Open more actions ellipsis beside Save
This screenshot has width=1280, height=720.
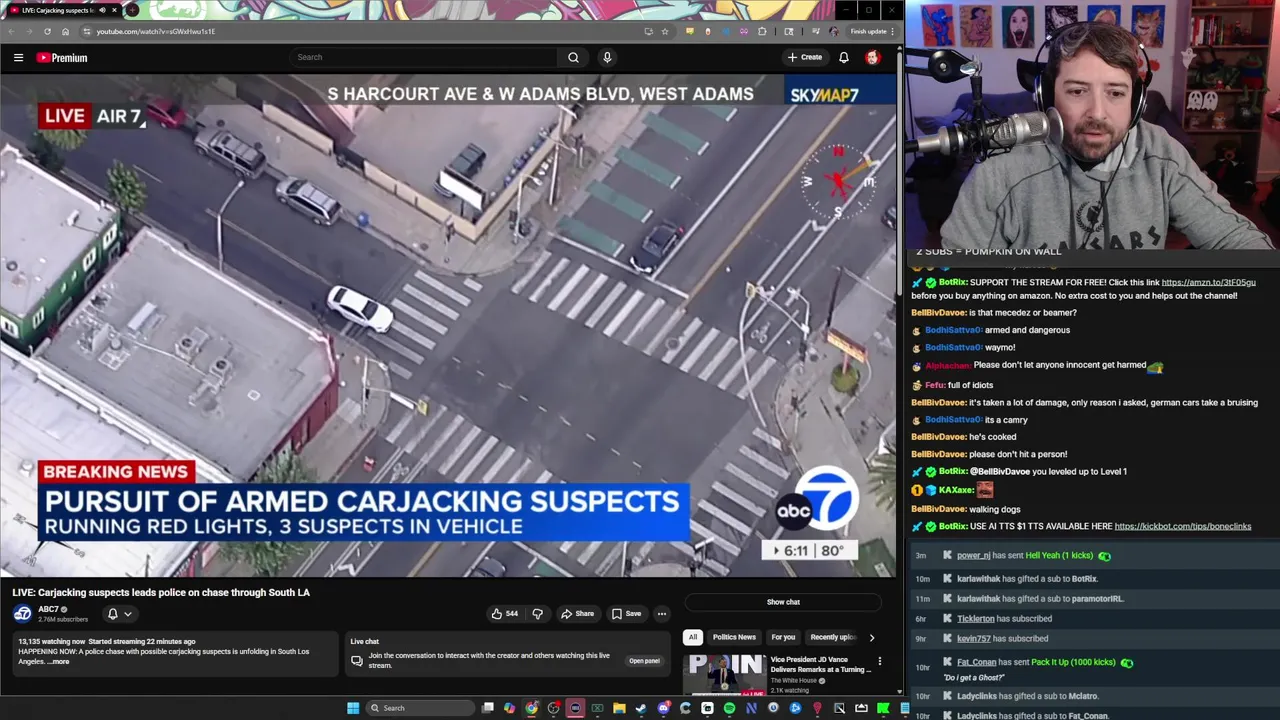(x=662, y=614)
